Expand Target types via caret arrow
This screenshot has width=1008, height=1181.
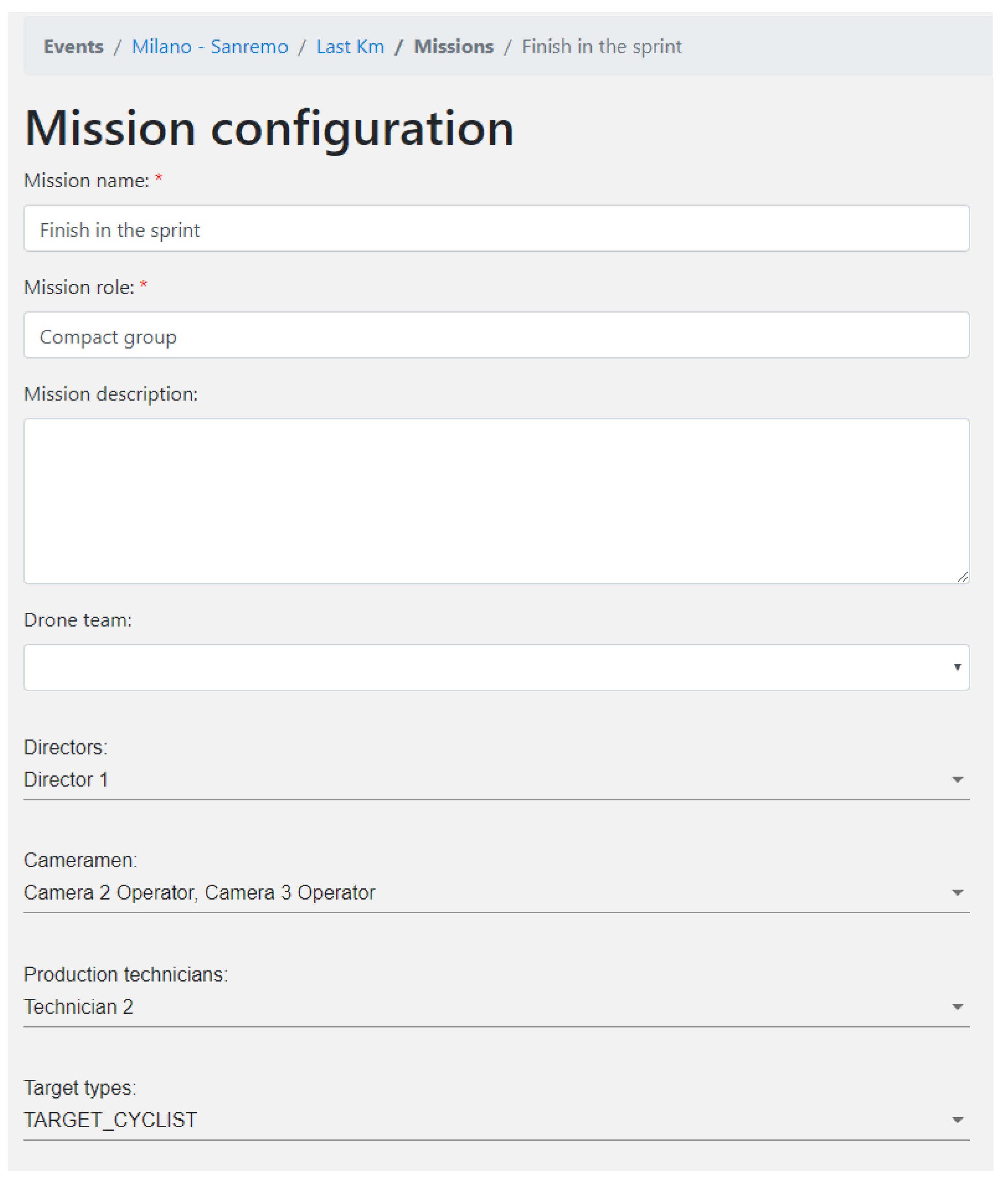(957, 1120)
